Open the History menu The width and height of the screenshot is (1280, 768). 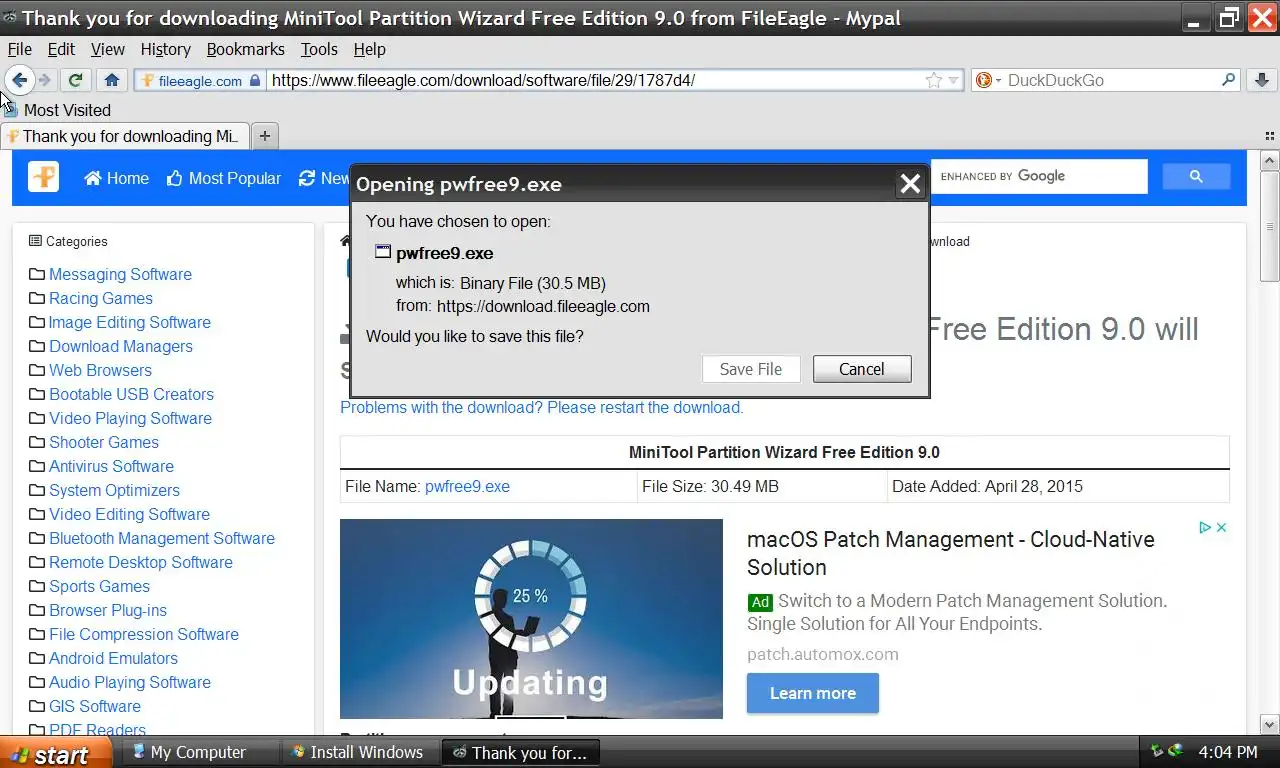[x=165, y=49]
